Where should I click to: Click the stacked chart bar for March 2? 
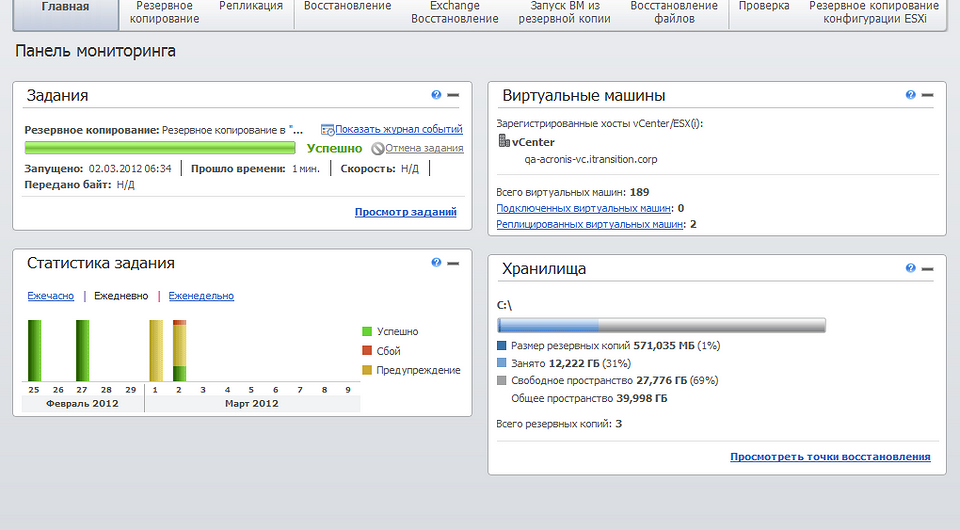tap(179, 351)
